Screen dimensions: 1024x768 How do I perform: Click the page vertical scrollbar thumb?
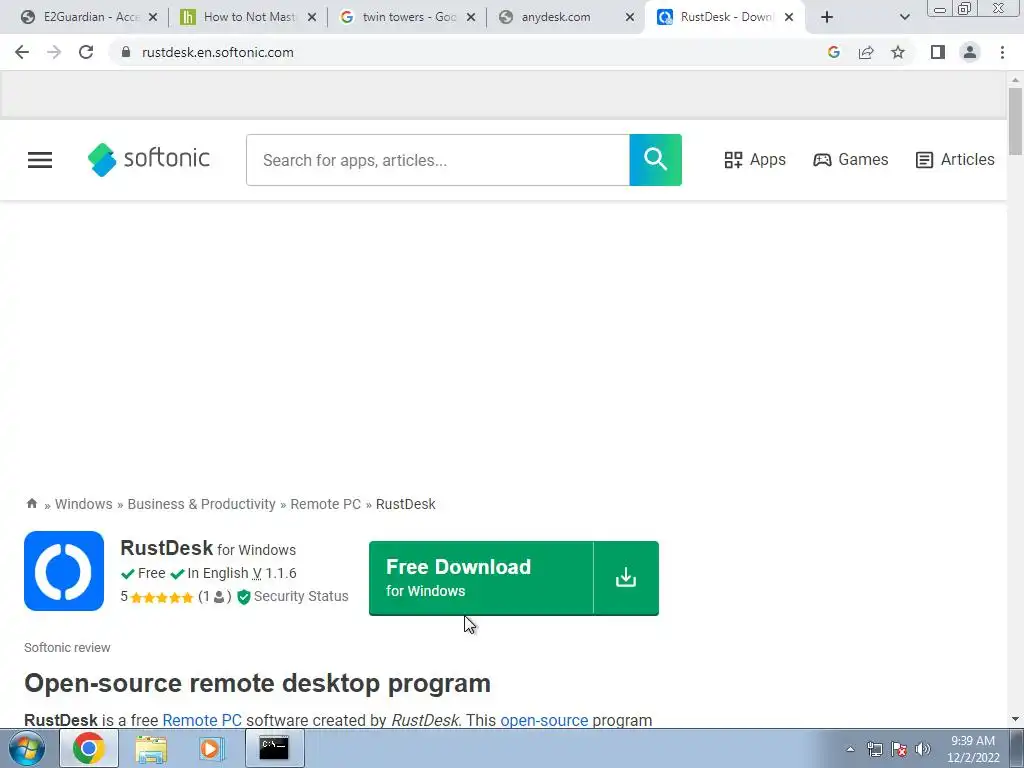point(1015,121)
